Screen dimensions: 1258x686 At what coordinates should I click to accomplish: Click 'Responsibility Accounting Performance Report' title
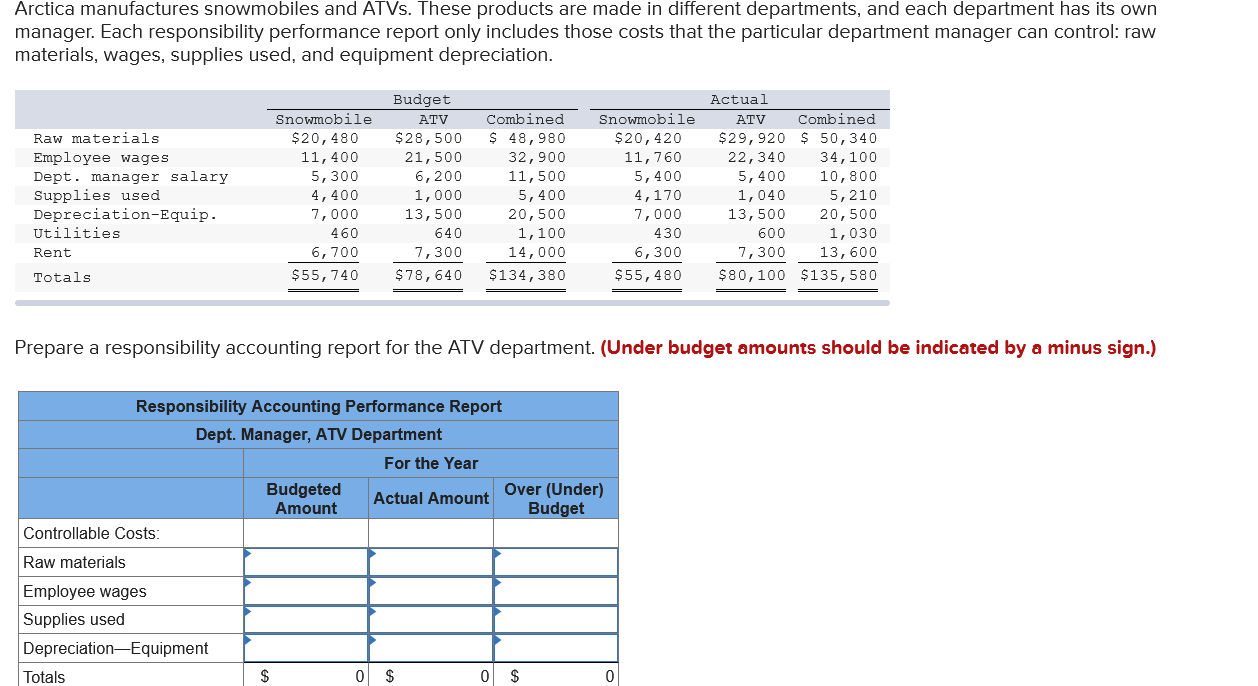coord(319,406)
